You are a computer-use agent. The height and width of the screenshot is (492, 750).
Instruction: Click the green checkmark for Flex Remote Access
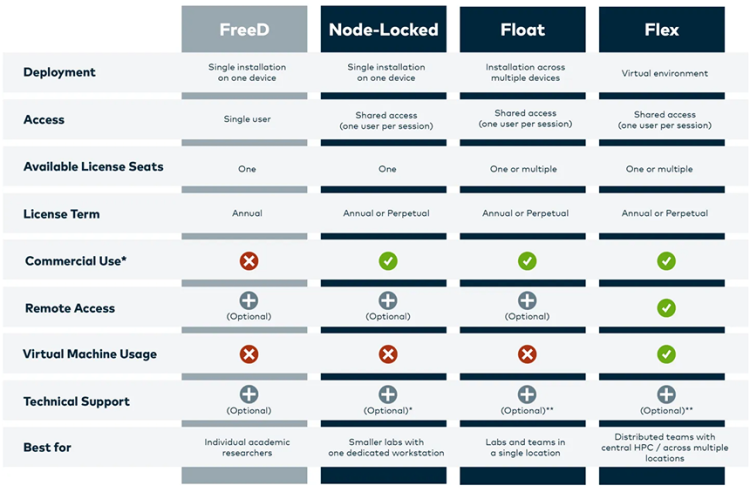coord(666,308)
